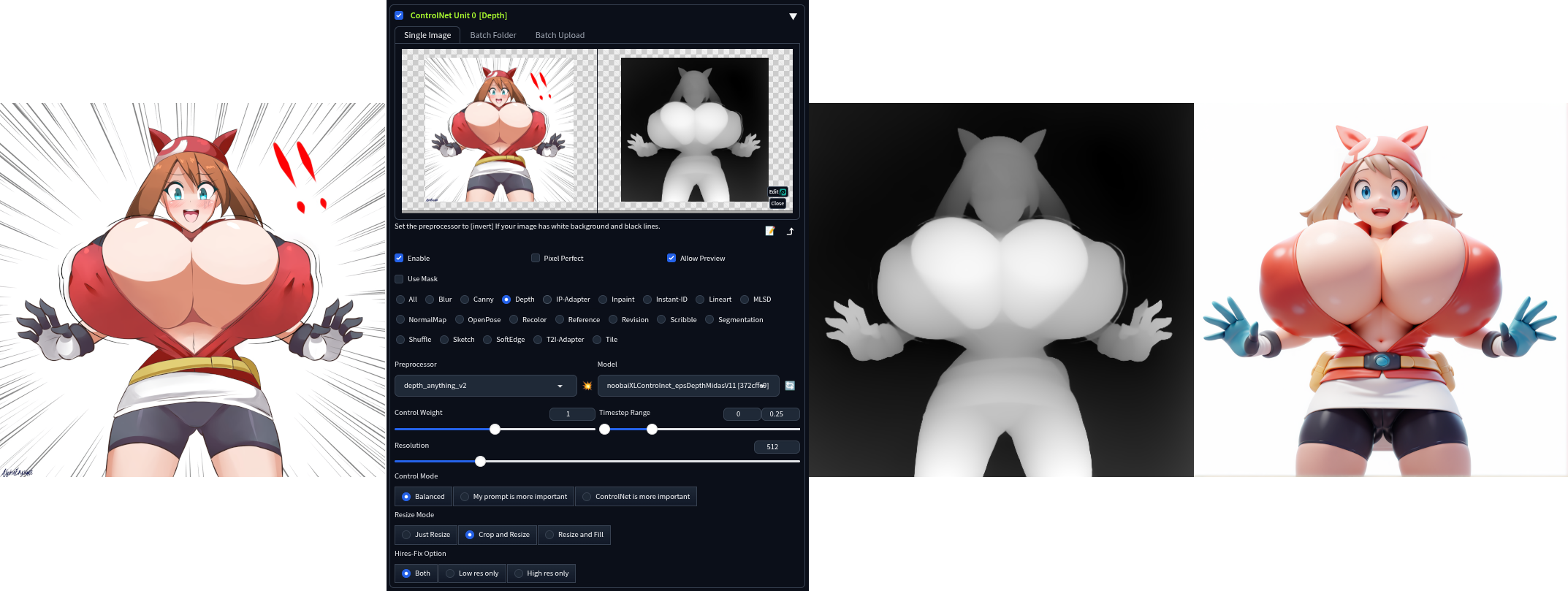This screenshot has width=1568, height=591.
Task: Select the Canny control type
Action: pos(465,300)
